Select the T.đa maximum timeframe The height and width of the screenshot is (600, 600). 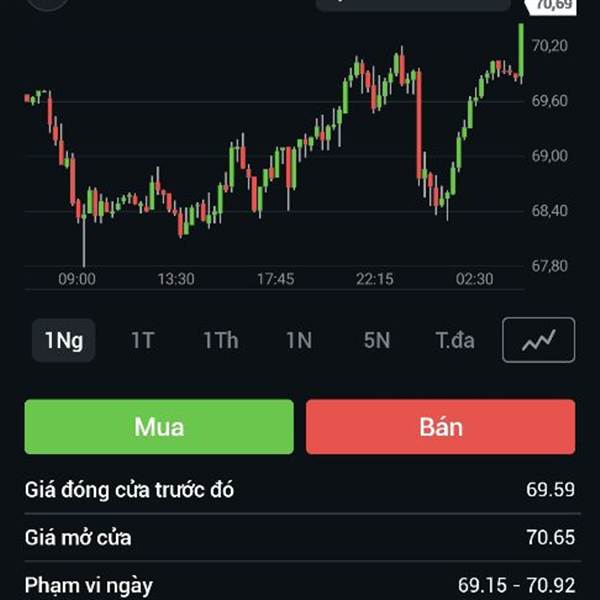(455, 340)
